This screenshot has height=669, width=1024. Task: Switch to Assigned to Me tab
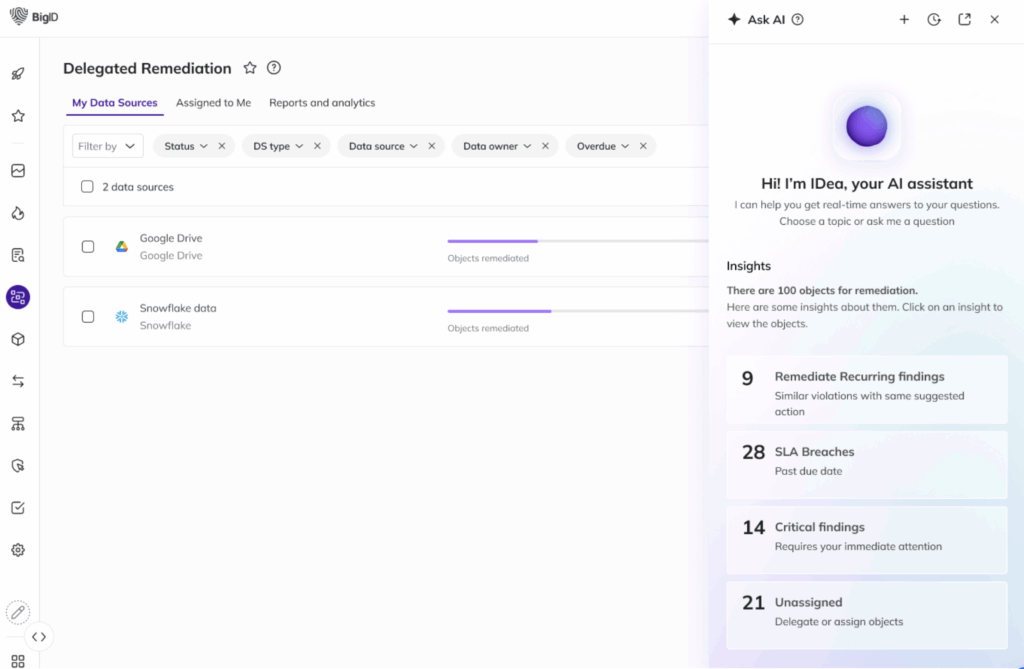(213, 103)
